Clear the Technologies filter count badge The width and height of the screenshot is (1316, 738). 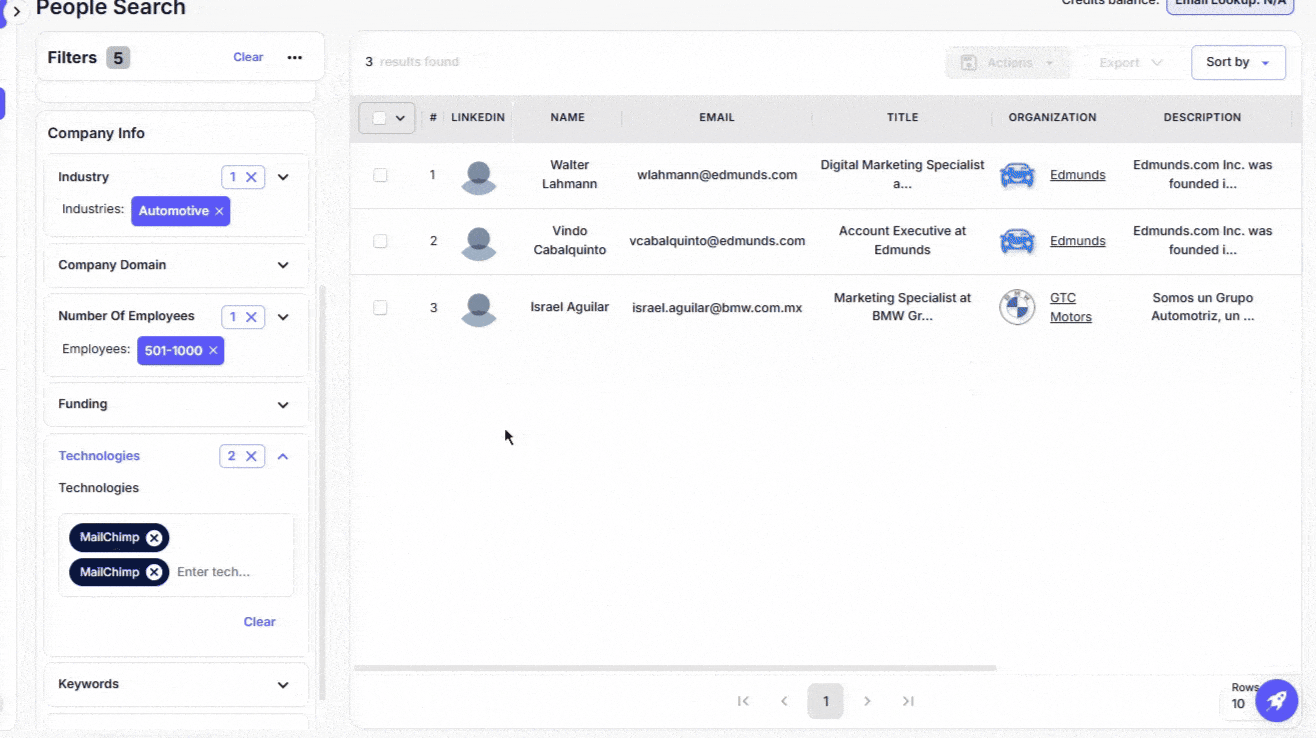252,456
